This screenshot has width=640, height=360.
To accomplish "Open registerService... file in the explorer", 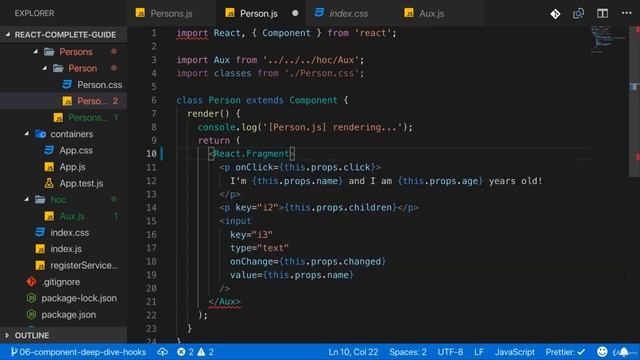I will tap(63, 265).
